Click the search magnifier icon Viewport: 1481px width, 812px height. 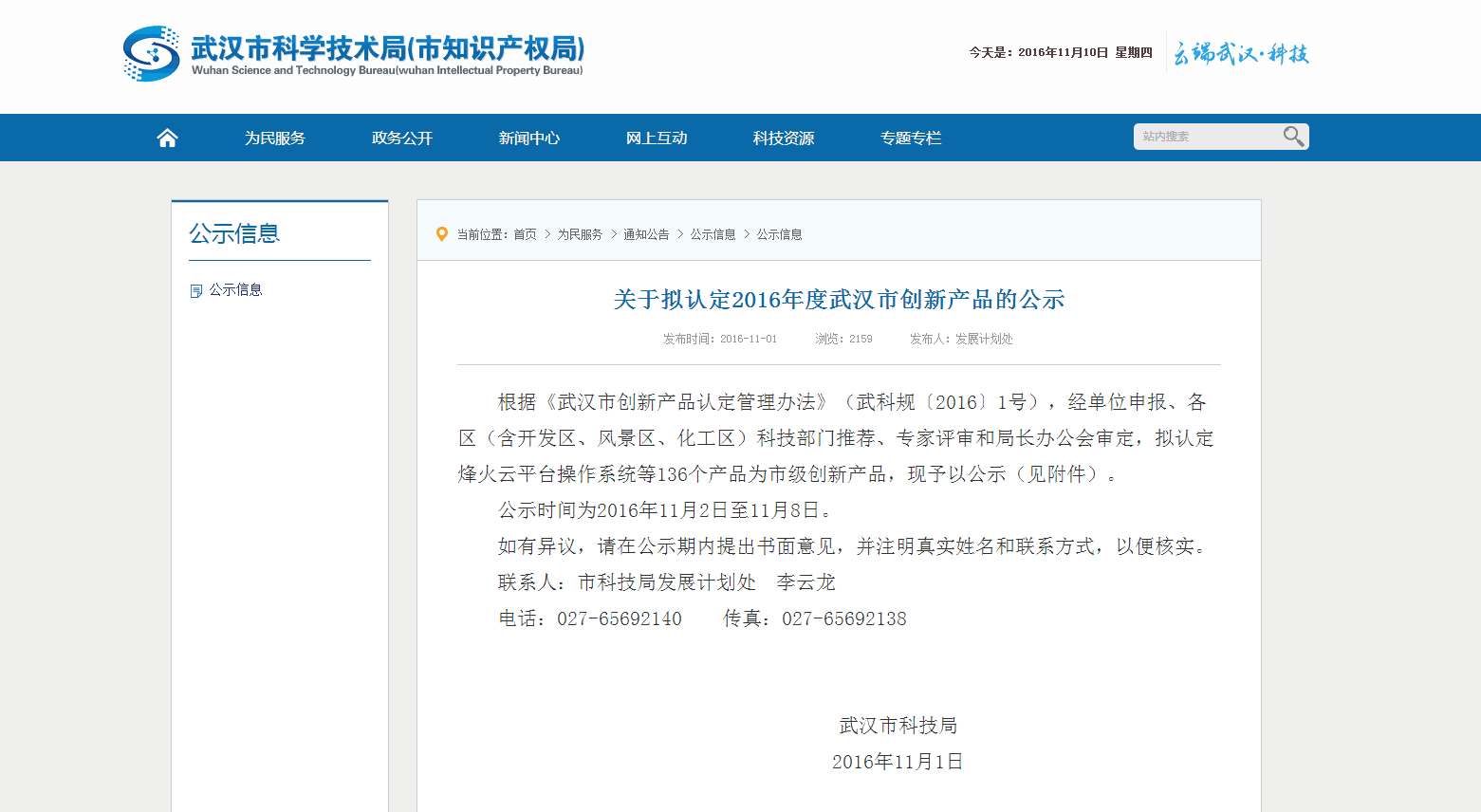tap(1293, 137)
